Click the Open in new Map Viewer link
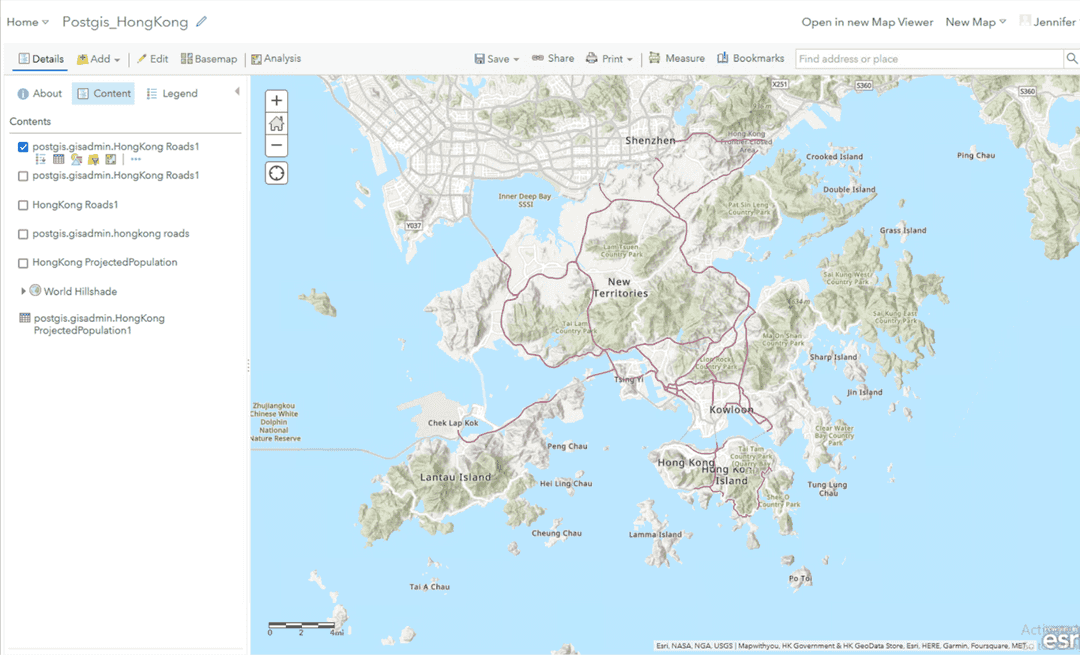The height and width of the screenshot is (658, 1080). point(867,21)
